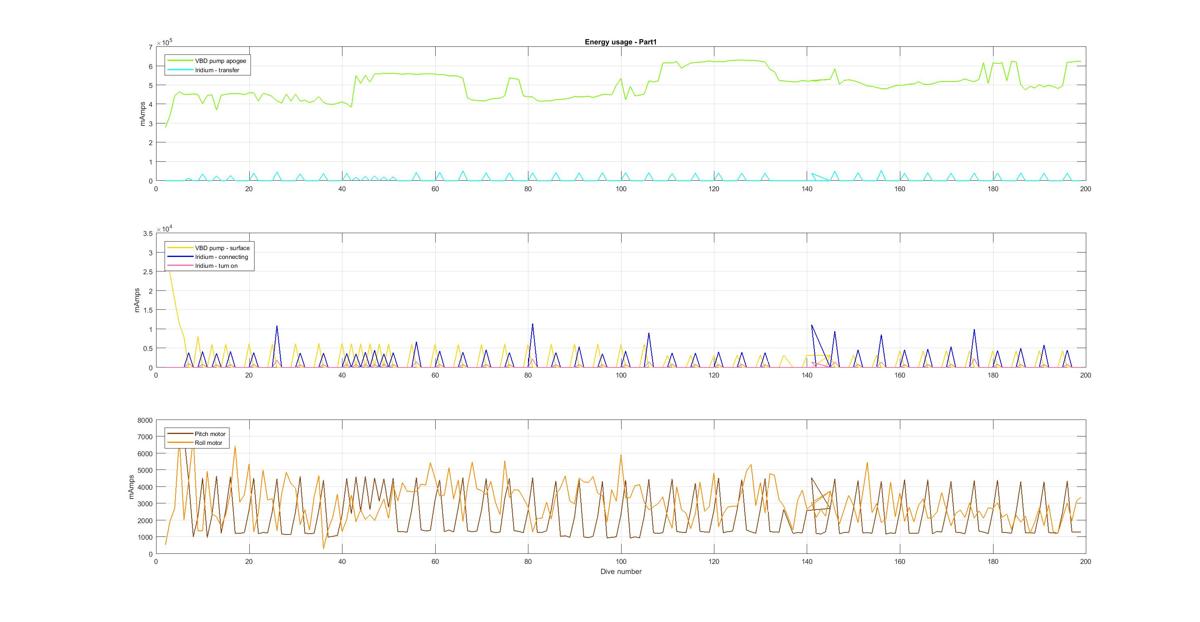Select 'Iridium - turn on' legend entry
This screenshot has width=1200, height=622.
click(x=217, y=265)
